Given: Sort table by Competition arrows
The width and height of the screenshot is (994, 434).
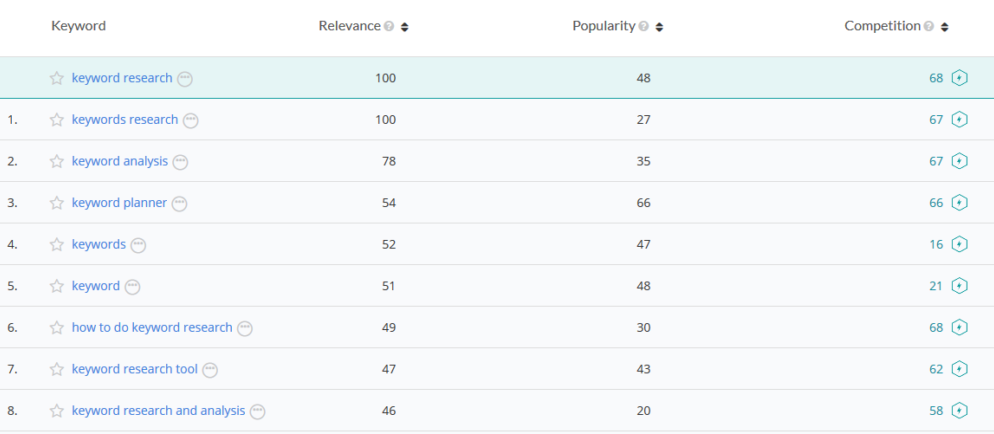Looking at the screenshot, I should [x=944, y=27].
